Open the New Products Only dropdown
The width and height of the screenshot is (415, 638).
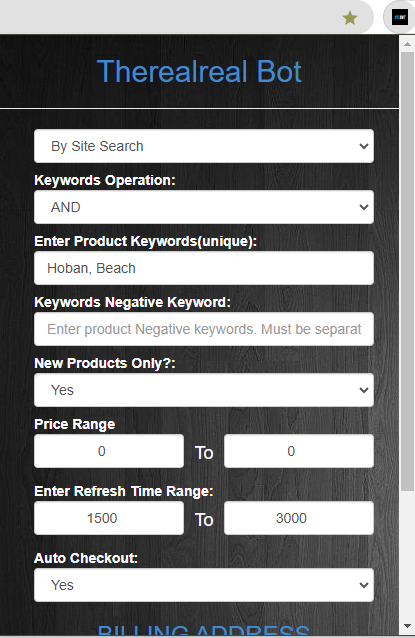click(204, 390)
